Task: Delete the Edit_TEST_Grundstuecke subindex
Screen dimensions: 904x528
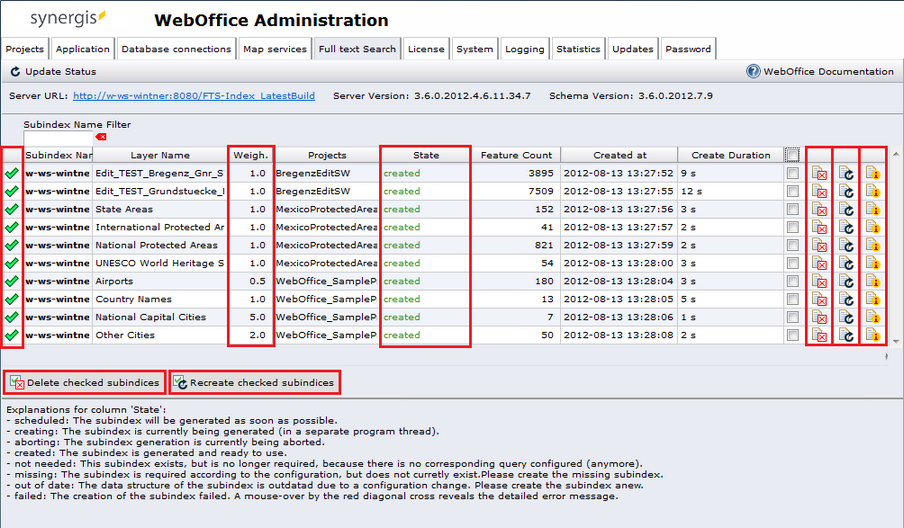Action: (x=819, y=191)
